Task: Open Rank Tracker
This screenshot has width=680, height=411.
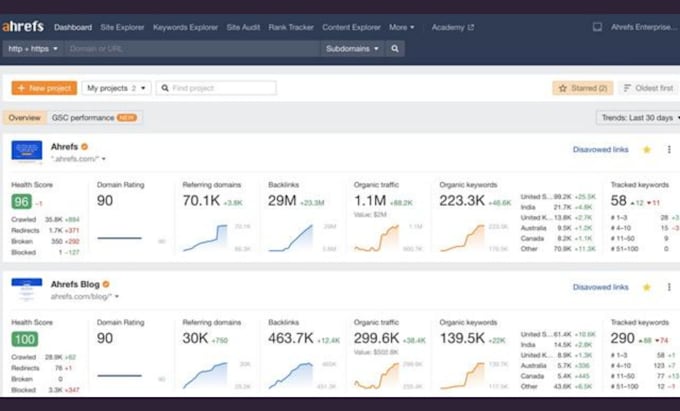Action: 291,27
